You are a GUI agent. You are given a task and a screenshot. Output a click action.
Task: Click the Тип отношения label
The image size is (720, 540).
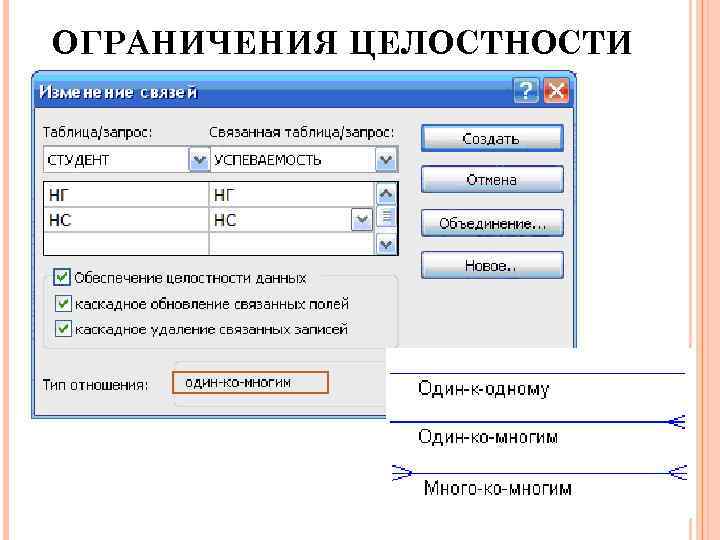pos(96,384)
